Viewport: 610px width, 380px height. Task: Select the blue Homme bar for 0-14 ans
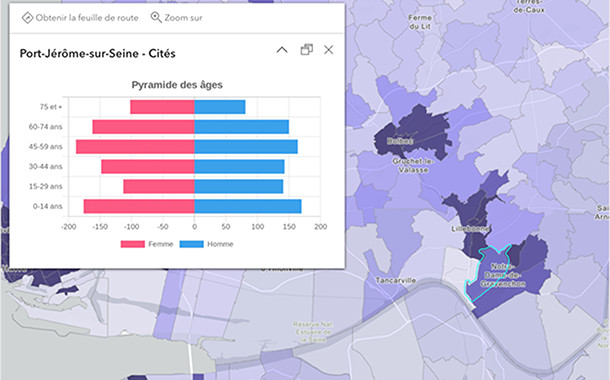(x=248, y=206)
